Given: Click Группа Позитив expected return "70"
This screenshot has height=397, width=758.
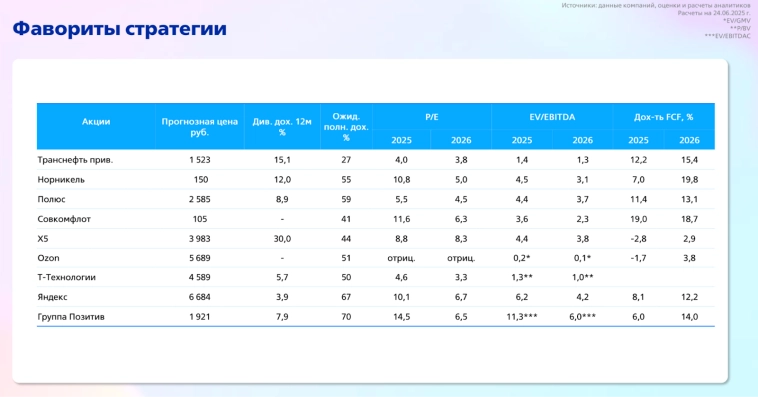Looking at the screenshot, I should click(346, 317).
